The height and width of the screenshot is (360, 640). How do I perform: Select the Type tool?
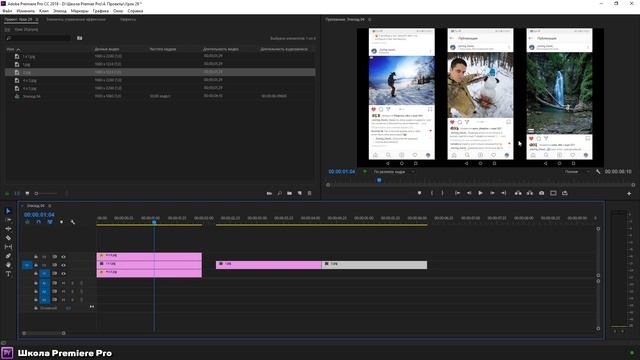8,274
